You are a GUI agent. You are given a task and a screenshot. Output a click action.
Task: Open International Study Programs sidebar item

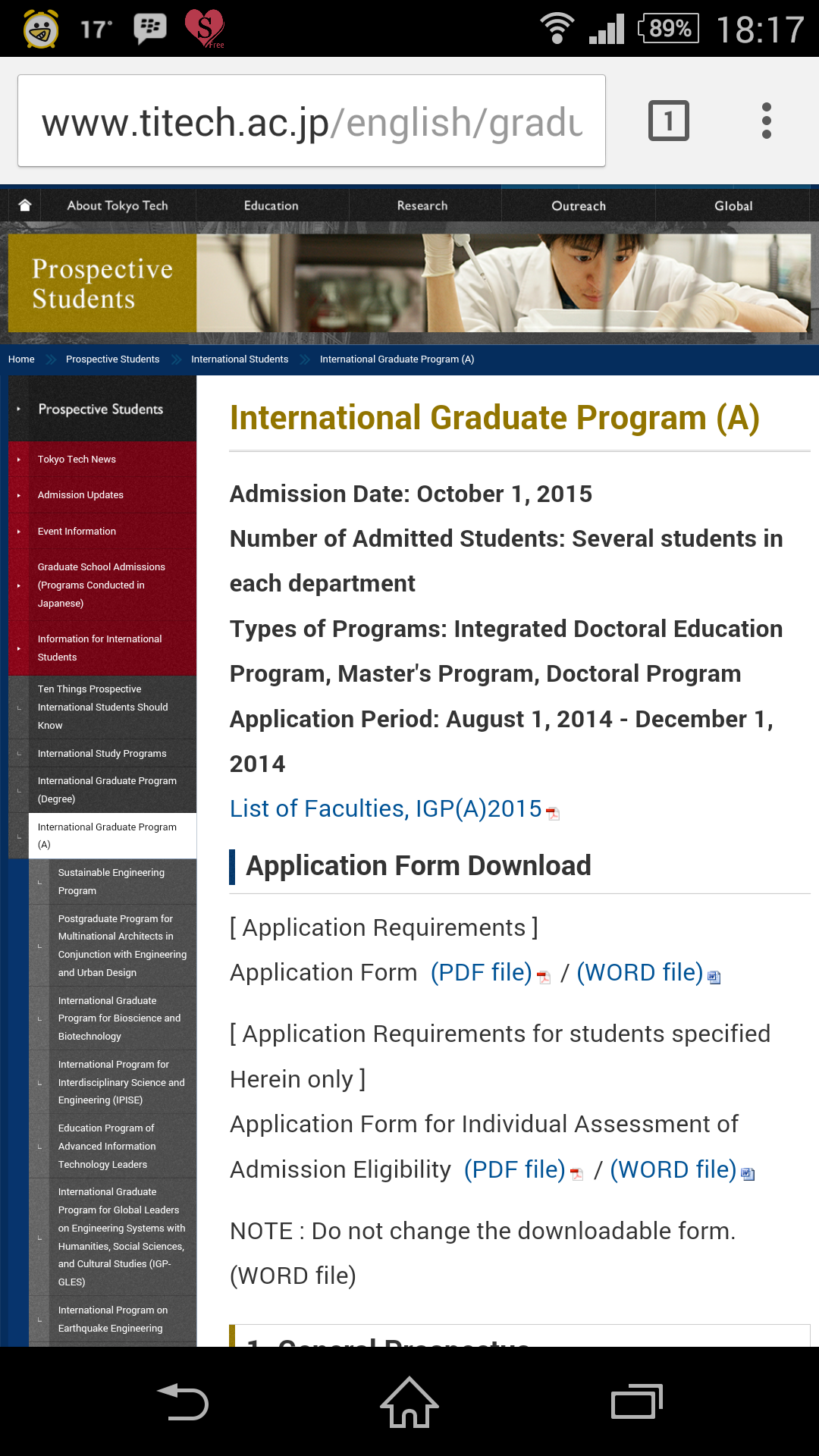point(102,754)
